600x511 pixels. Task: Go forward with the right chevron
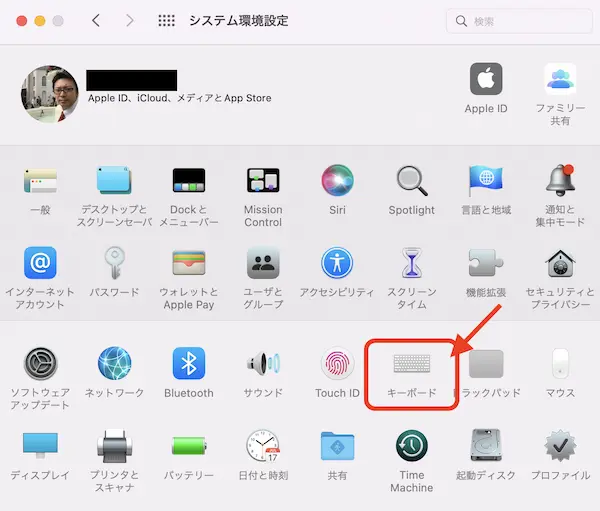tap(130, 20)
